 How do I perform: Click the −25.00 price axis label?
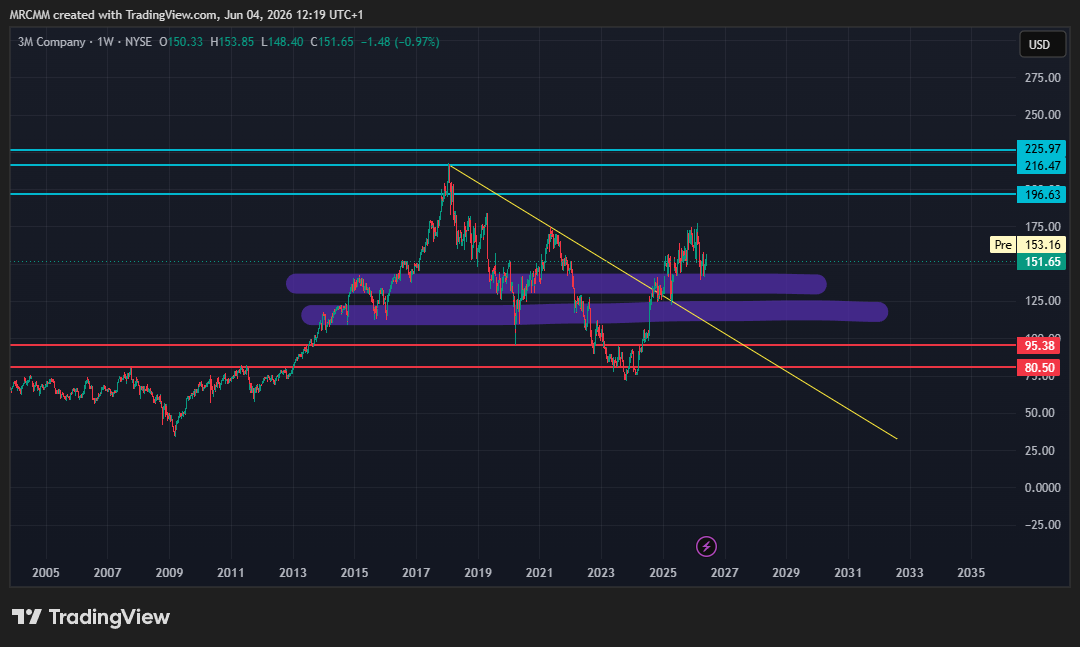click(1042, 525)
